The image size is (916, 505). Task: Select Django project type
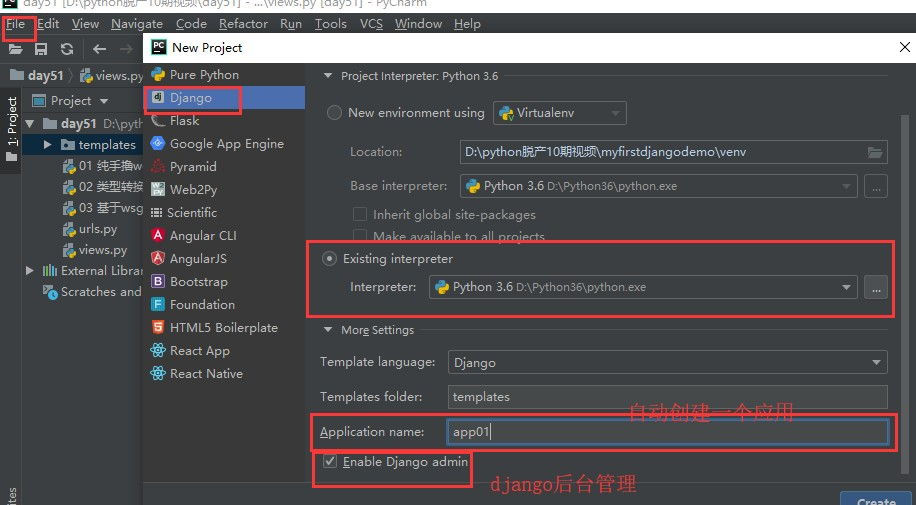(224, 98)
